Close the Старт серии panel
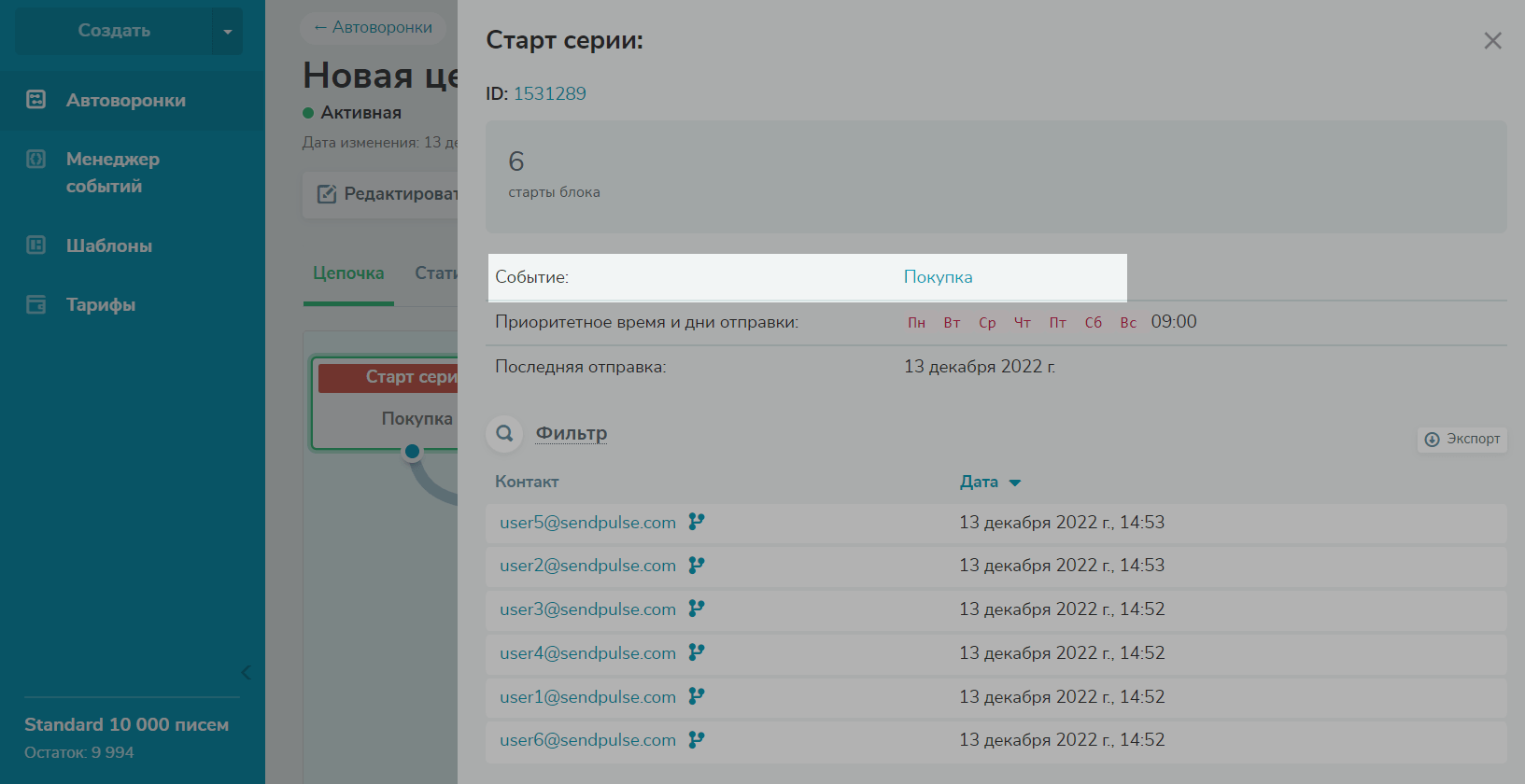The image size is (1525, 784). (1492, 41)
